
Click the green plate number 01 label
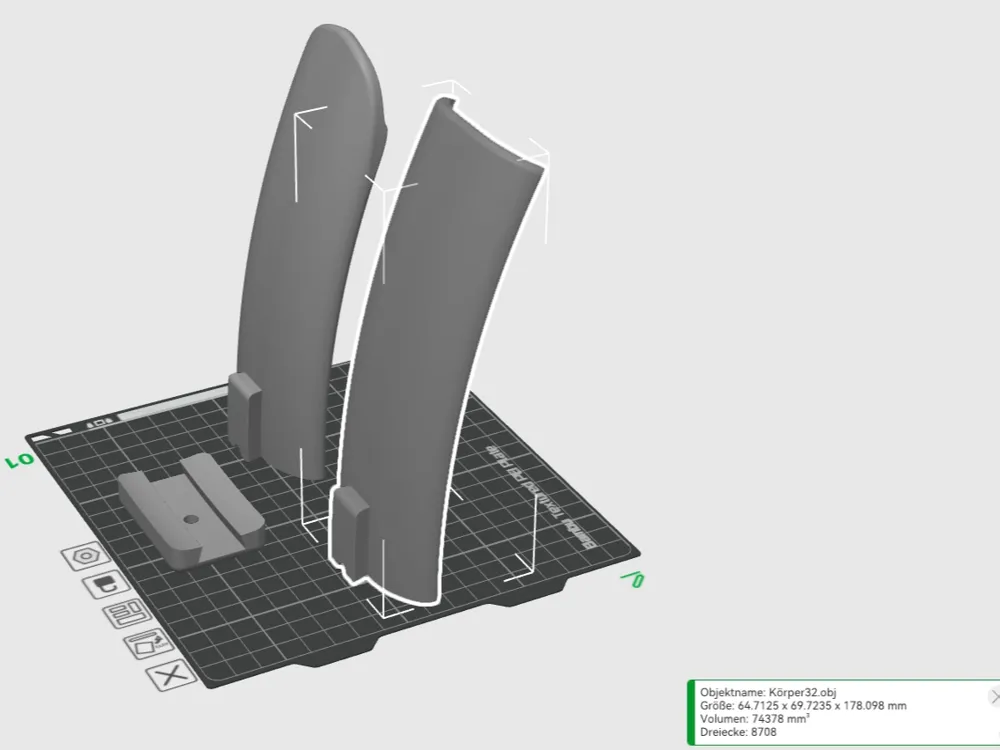[x=19, y=460]
